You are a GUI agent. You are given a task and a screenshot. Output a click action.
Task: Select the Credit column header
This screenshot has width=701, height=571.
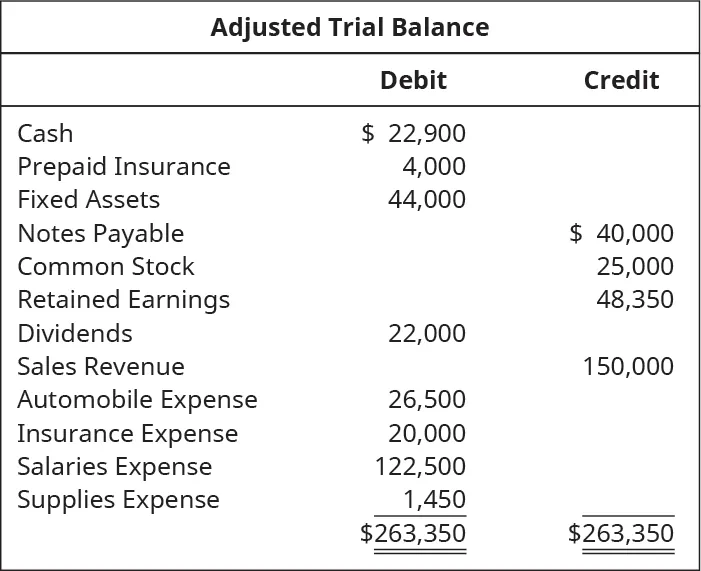[621, 80]
